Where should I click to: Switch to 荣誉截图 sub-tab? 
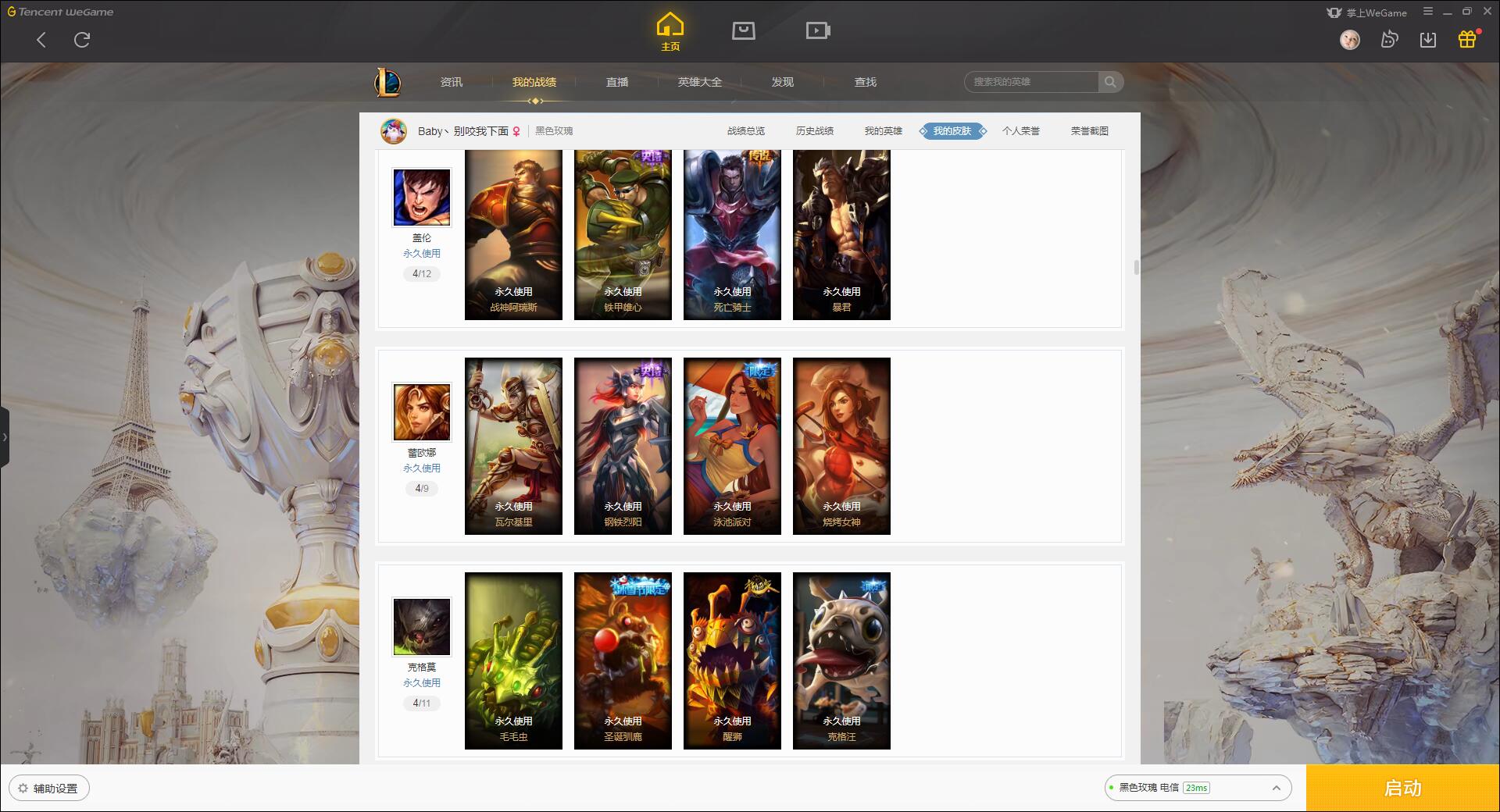[x=1090, y=131]
